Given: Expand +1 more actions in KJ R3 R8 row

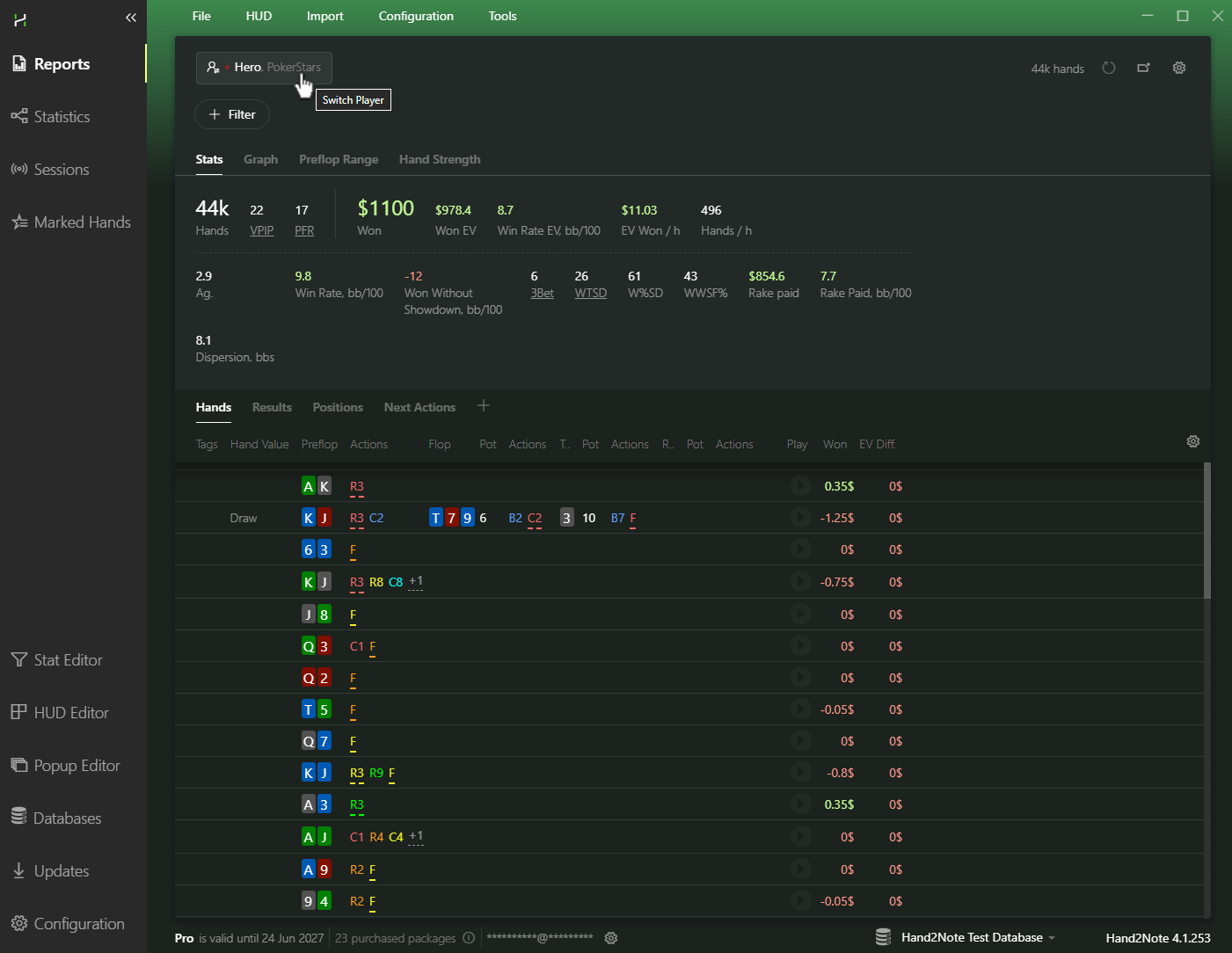Looking at the screenshot, I should 416,581.
